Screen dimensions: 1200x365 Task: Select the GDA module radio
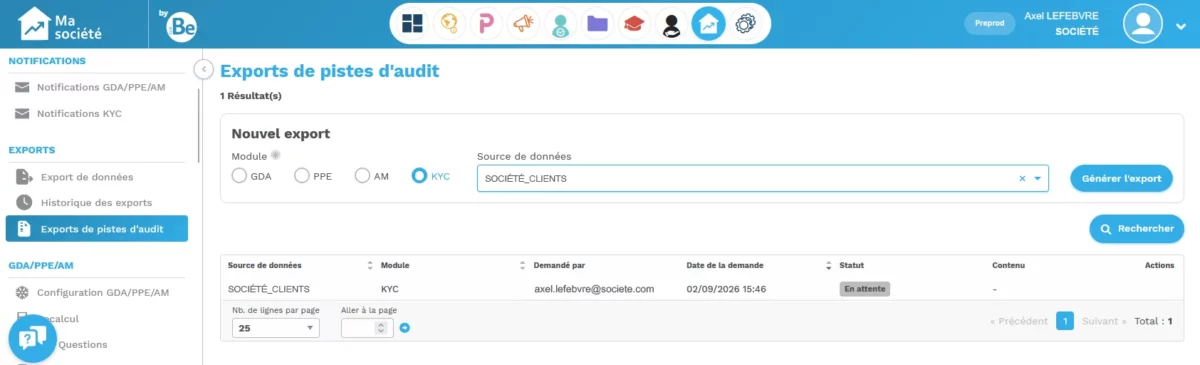pos(239,176)
